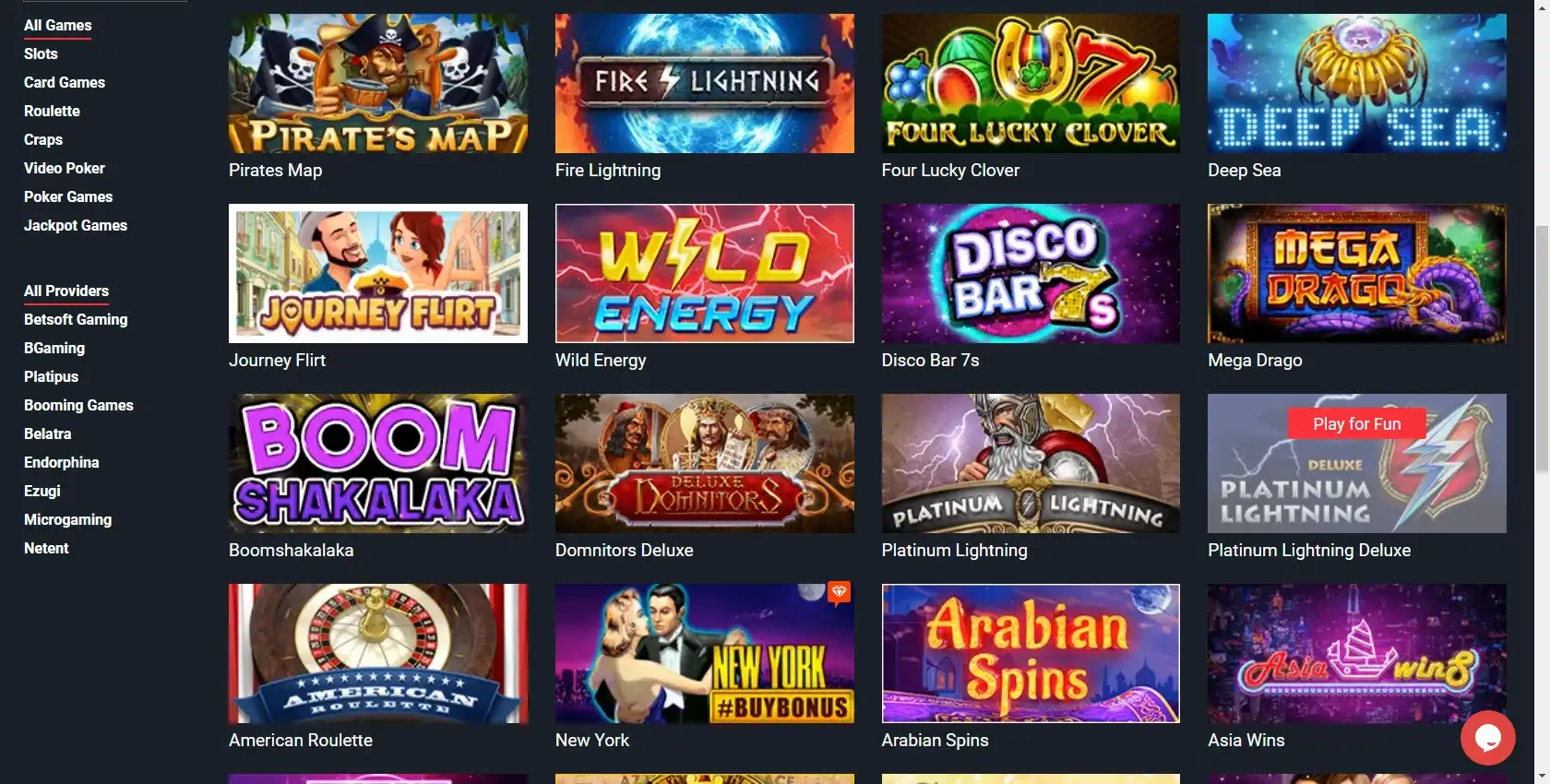This screenshot has height=784, width=1550.
Task: Select the Disco Bar 7s game image
Action: (x=1031, y=273)
